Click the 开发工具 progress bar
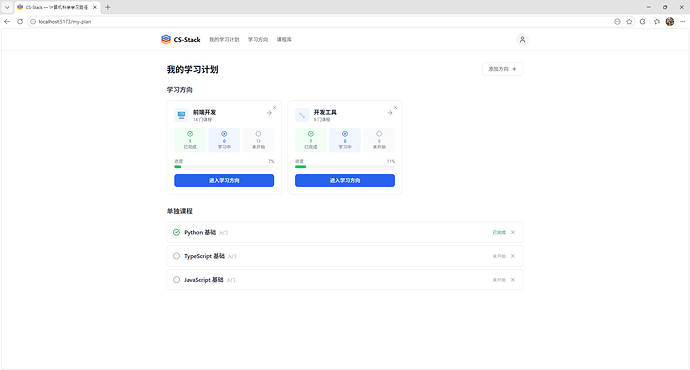The height and width of the screenshot is (370, 690). point(345,167)
